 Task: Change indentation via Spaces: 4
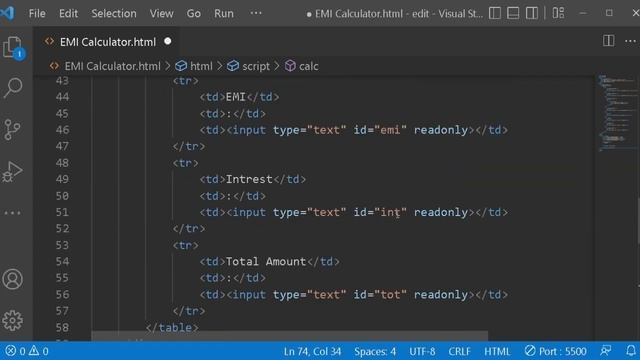pos(375,351)
